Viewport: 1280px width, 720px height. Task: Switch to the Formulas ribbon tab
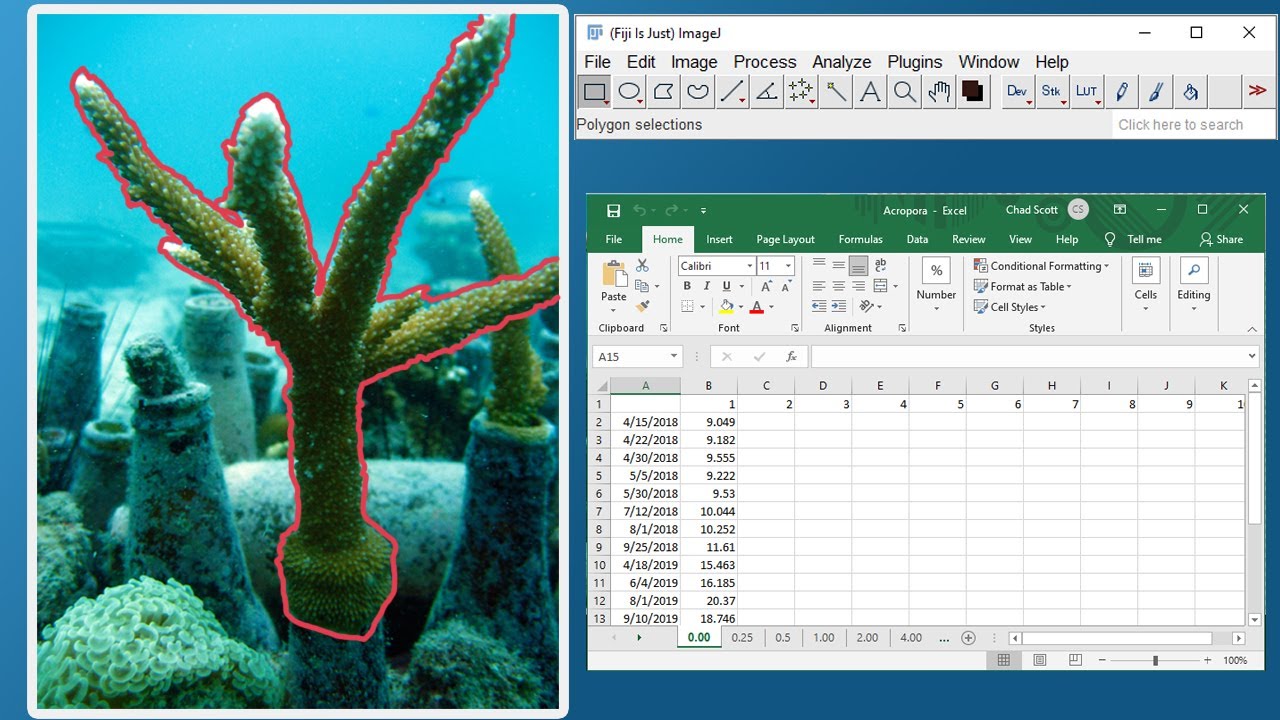[860, 240]
